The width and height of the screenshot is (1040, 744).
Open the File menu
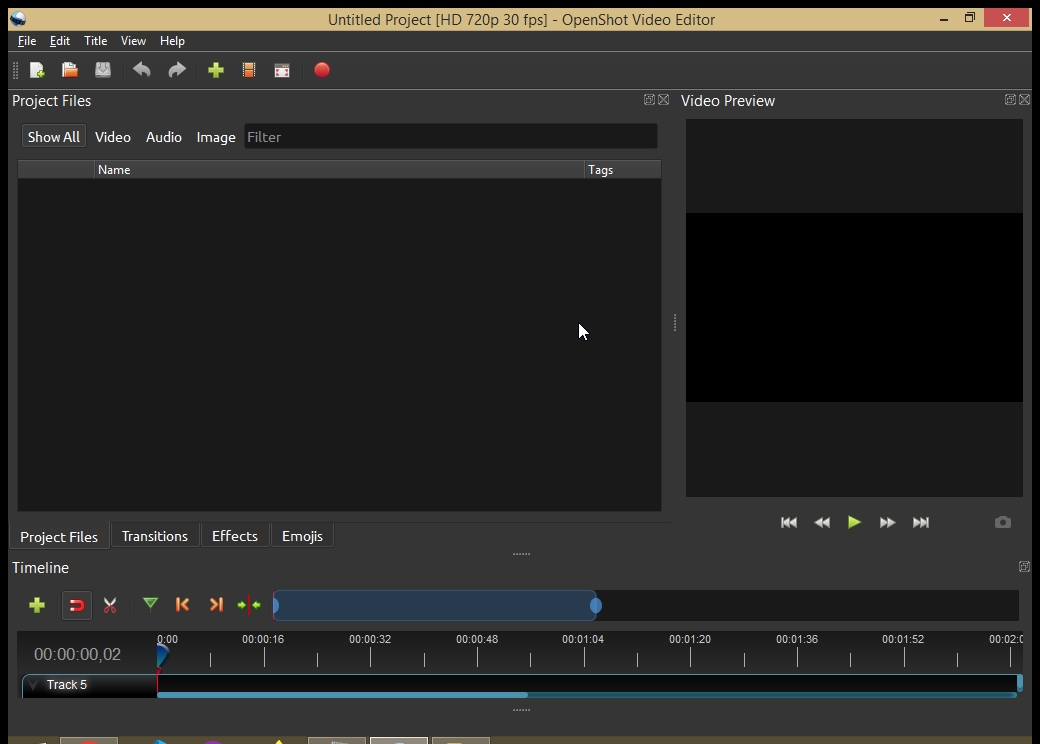[27, 41]
